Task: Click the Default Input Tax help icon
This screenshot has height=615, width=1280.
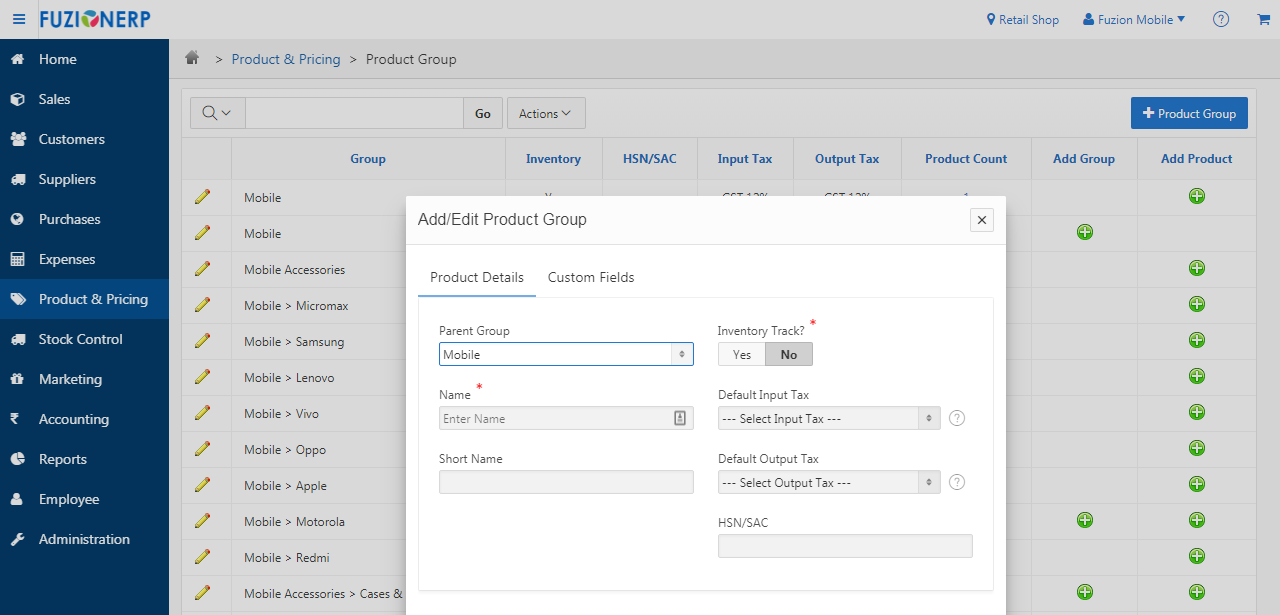Action: click(x=956, y=418)
